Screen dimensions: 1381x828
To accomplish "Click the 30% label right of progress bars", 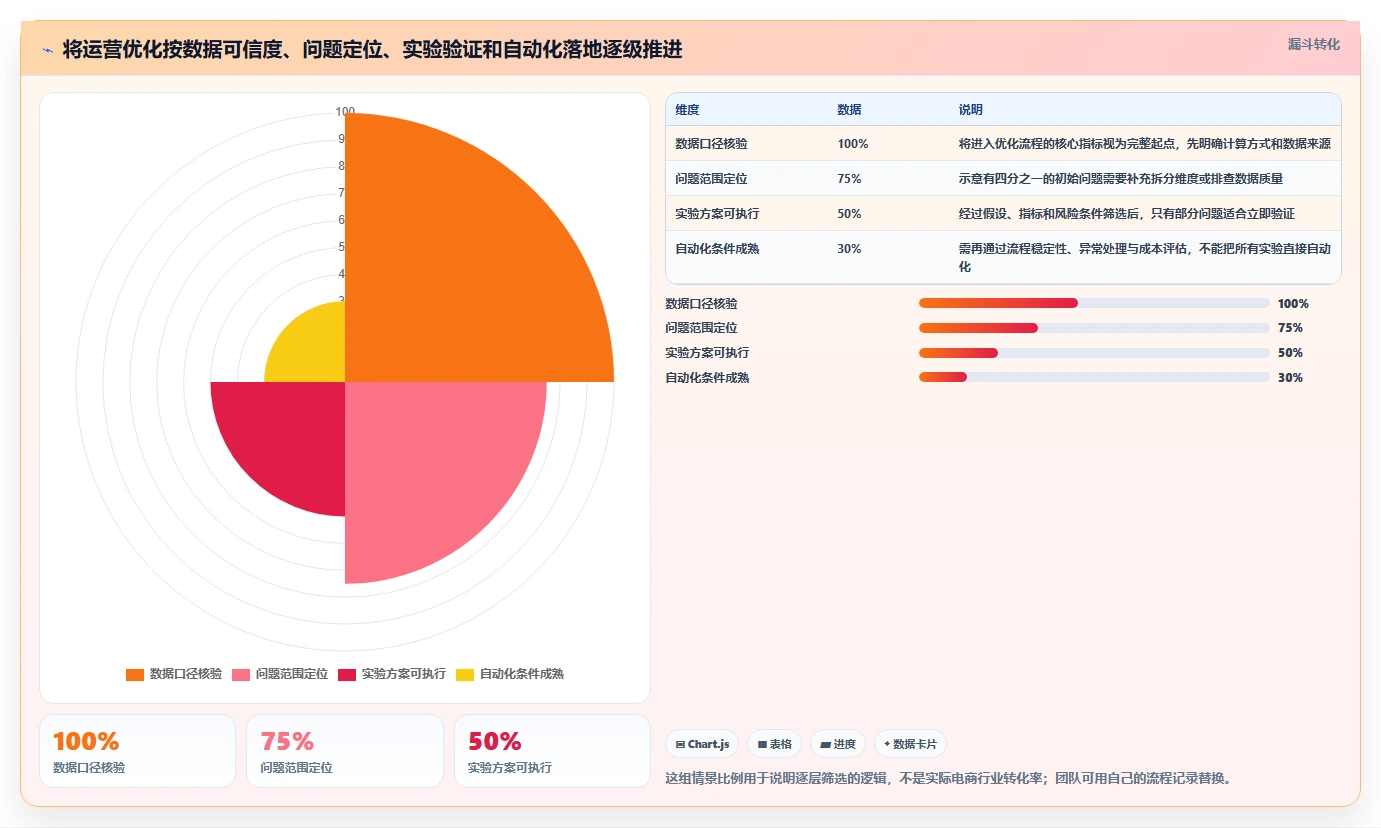I will (1290, 378).
